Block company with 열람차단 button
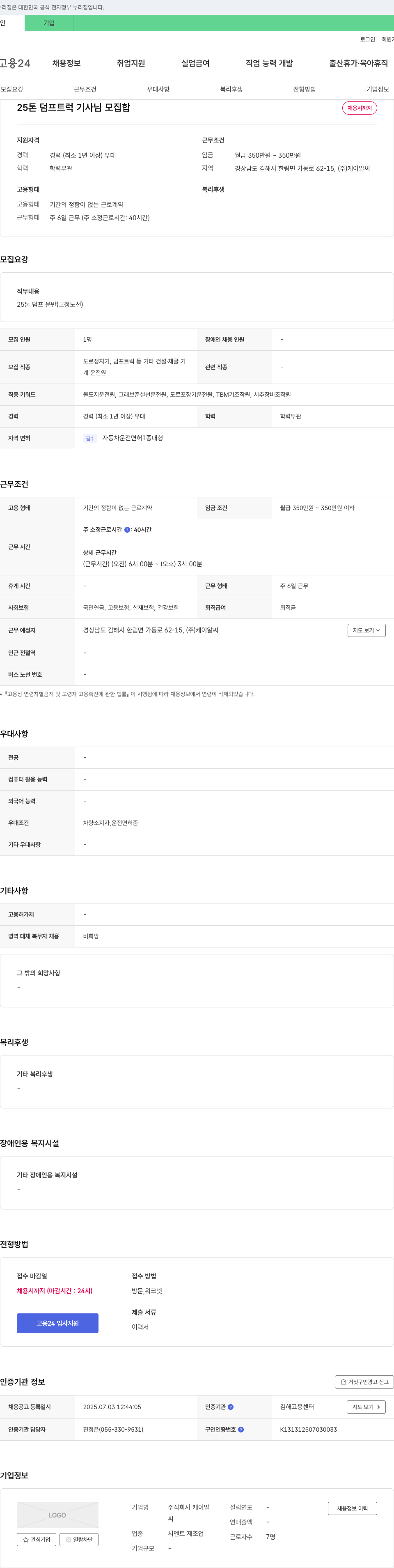The image size is (394, 1568). pos(79,1540)
